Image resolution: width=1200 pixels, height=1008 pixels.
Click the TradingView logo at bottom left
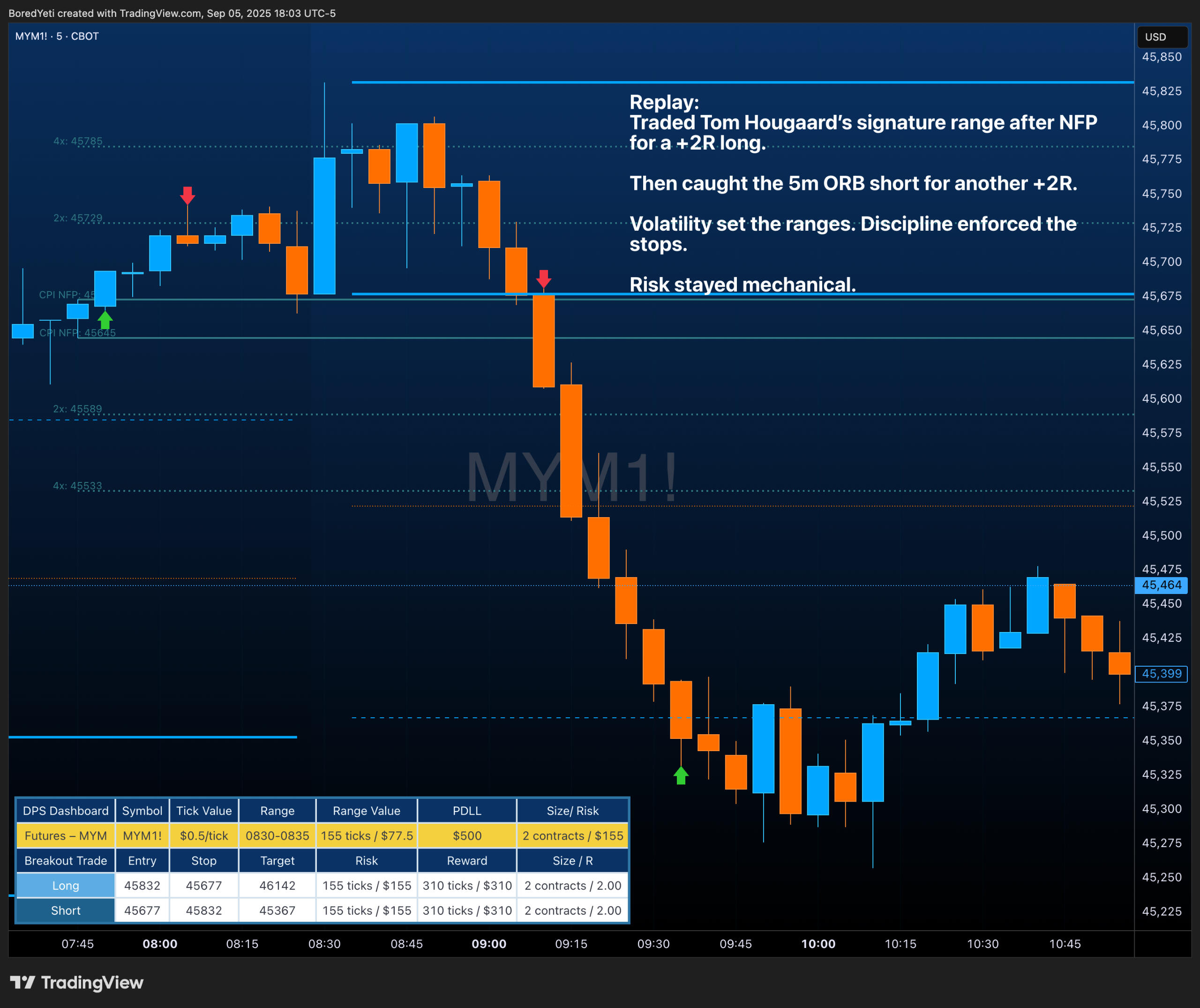point(76,982)
